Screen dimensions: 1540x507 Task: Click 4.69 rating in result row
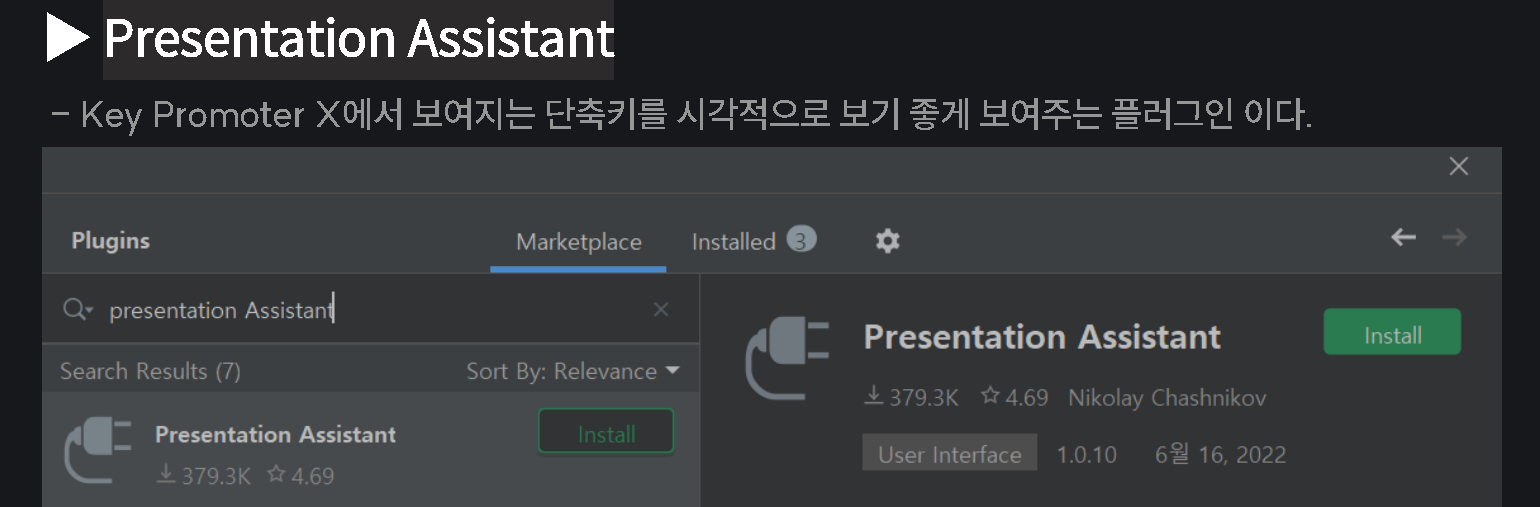point(300,476)
